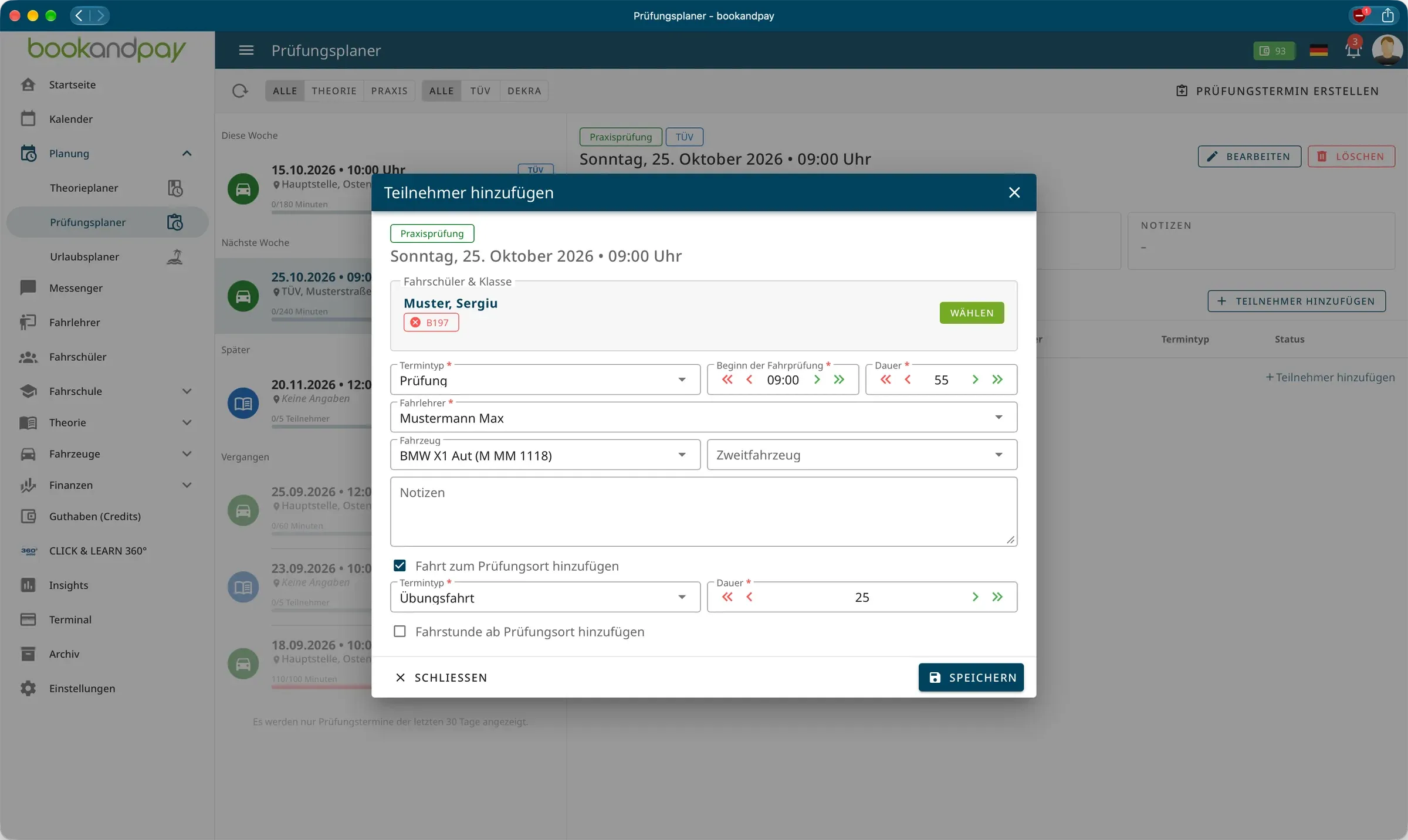Uncheck Fahrt zum Prüfungsort hinzufügen
The image size is (1408, 840).
400,566
